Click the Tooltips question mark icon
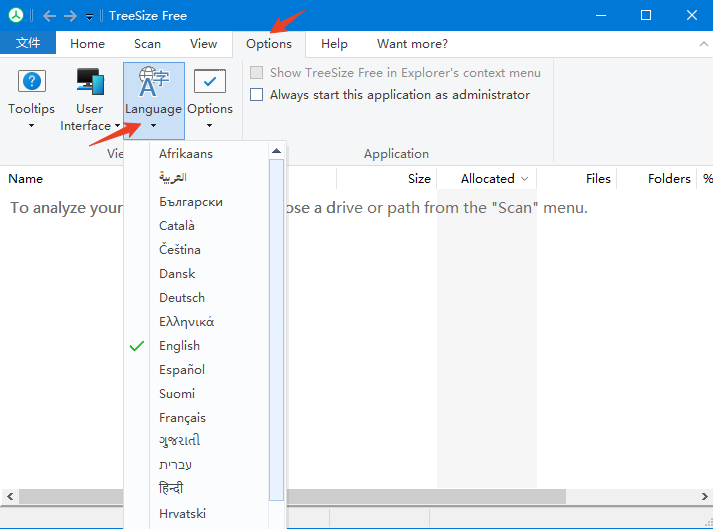 coord(32,82)
